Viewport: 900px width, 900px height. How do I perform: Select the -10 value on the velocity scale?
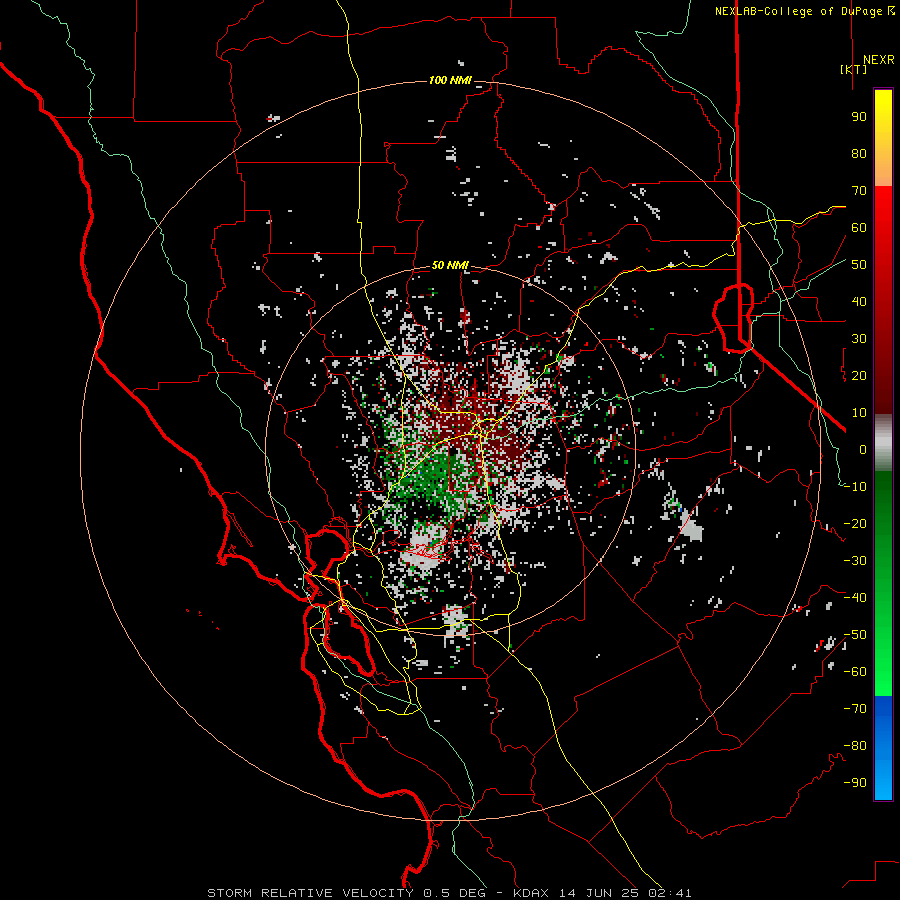(x=855, y=487)
